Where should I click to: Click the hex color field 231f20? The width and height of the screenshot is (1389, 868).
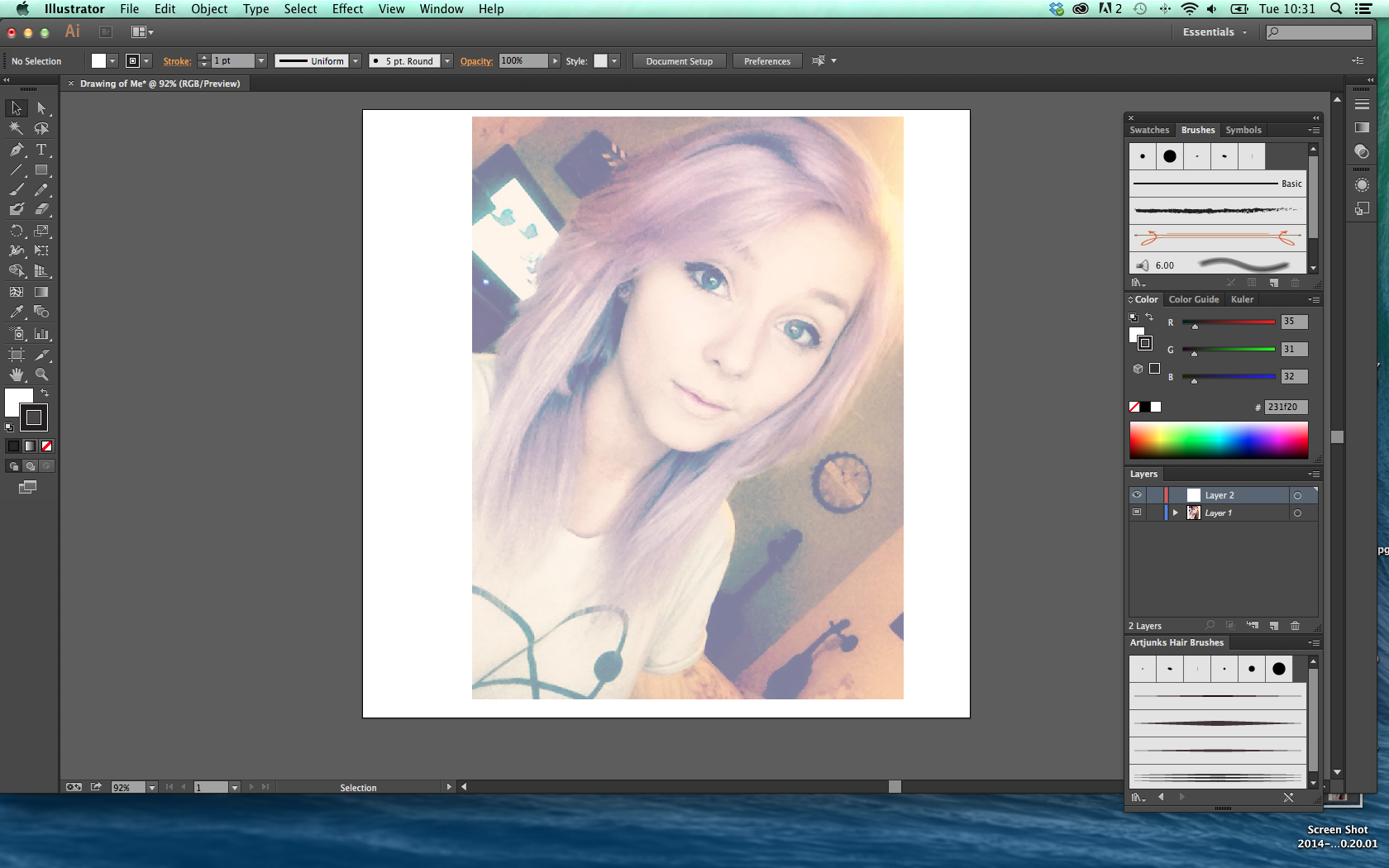1286,407
